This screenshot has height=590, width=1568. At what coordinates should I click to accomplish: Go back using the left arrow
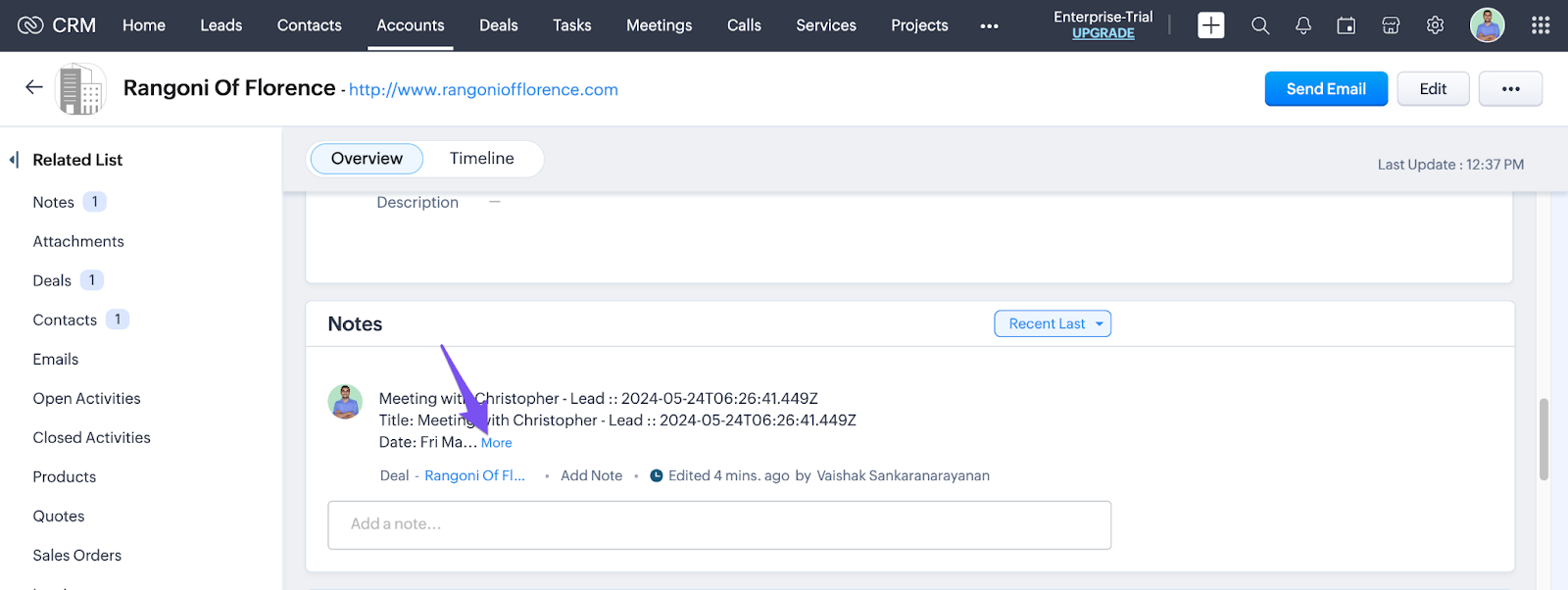coord(34,87)
